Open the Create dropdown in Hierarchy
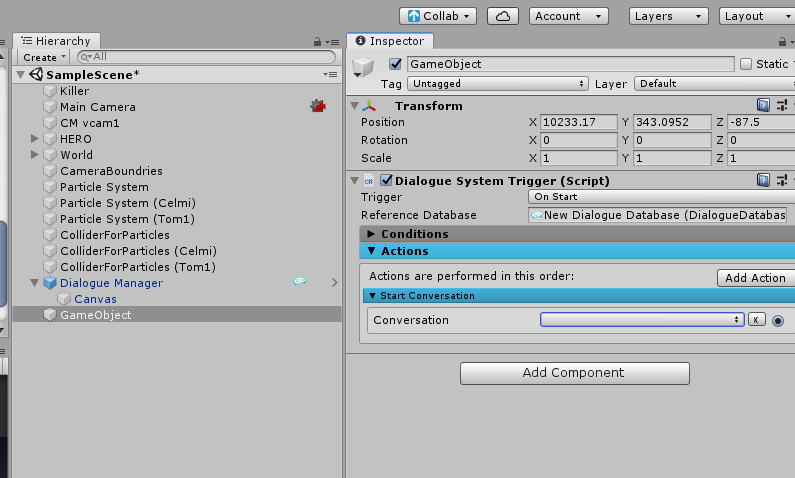The width and height of the screenshot is (795, 478). [44, 57]
